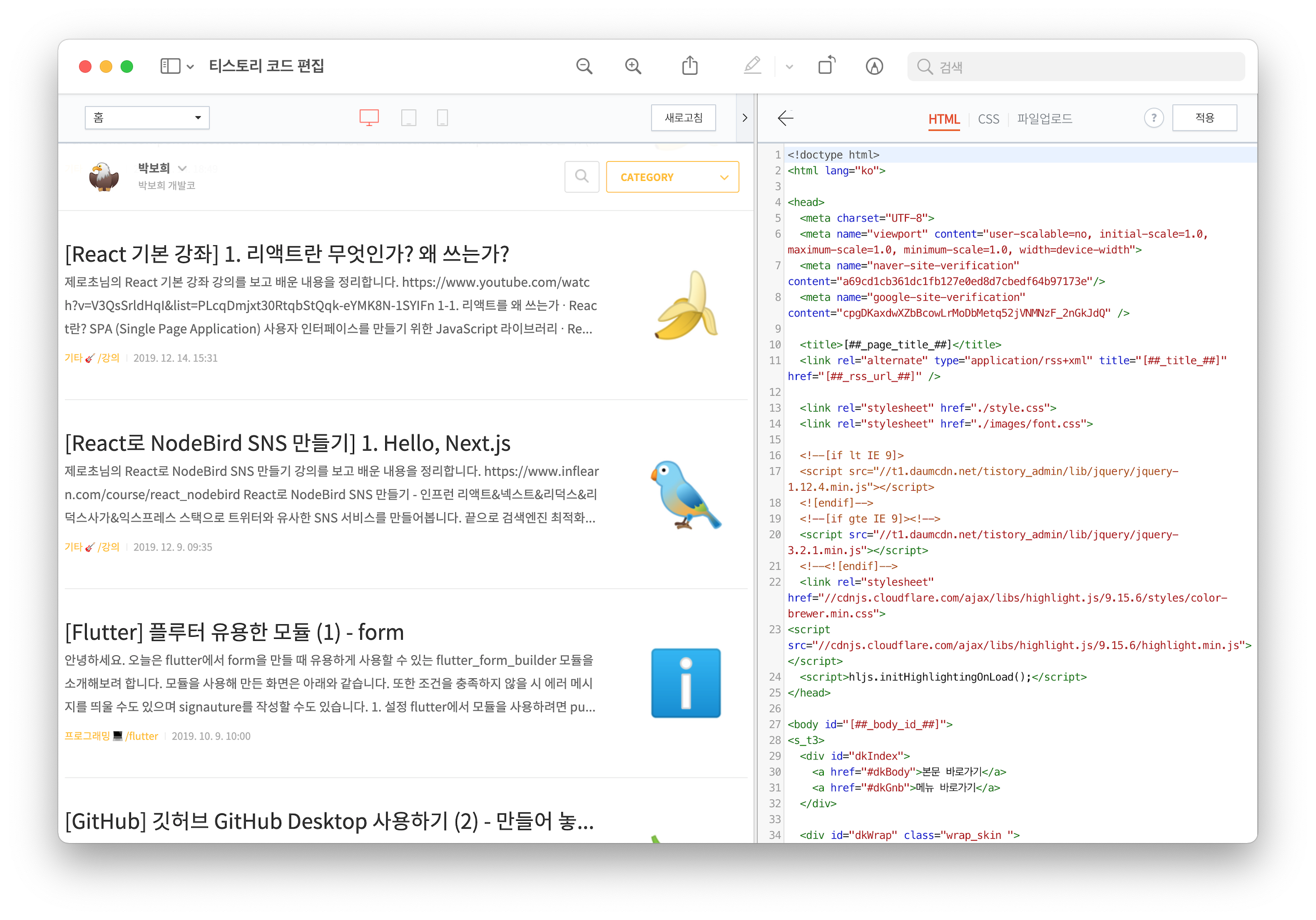The width and height of the screenshot is (1316, 920).
Task: Click the 박보희 개발코 blog subtitle
Action: [166, 185]
